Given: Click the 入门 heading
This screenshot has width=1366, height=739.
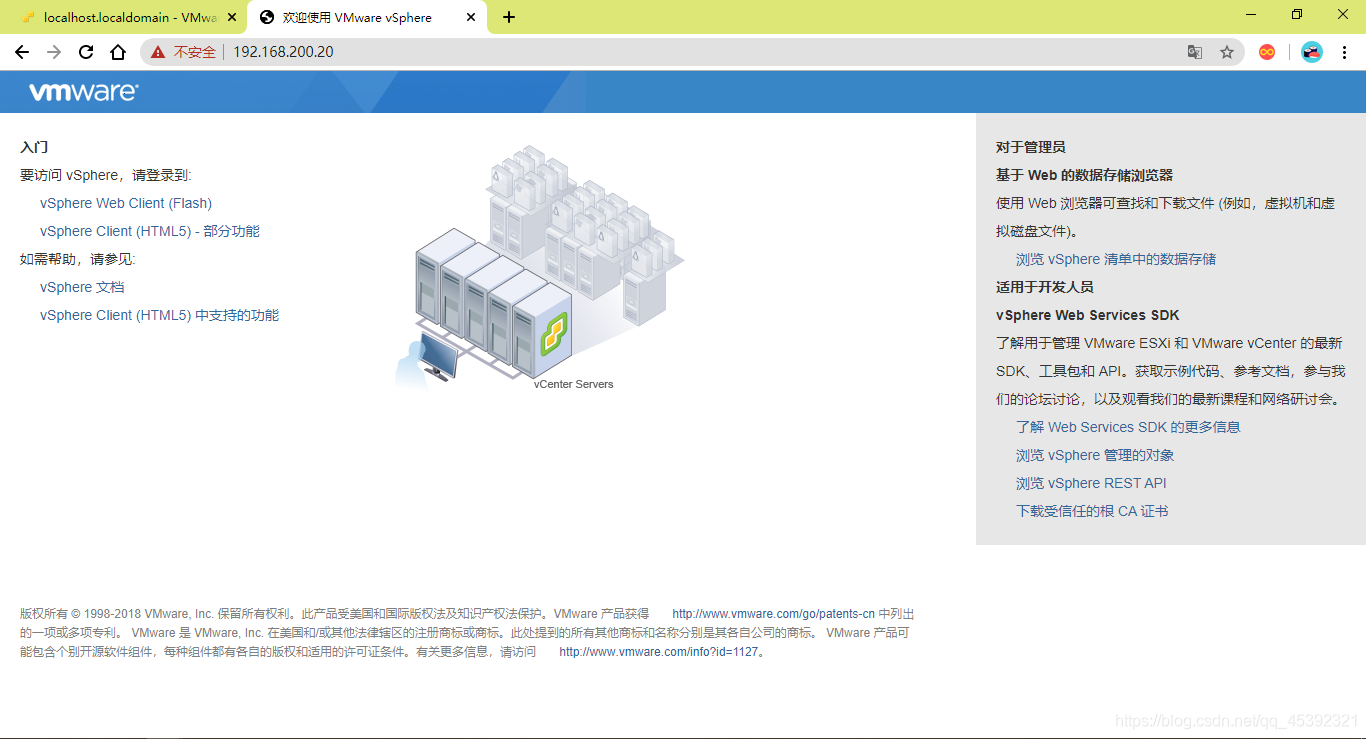Looking at the screenshot, I should pos(34,147).
